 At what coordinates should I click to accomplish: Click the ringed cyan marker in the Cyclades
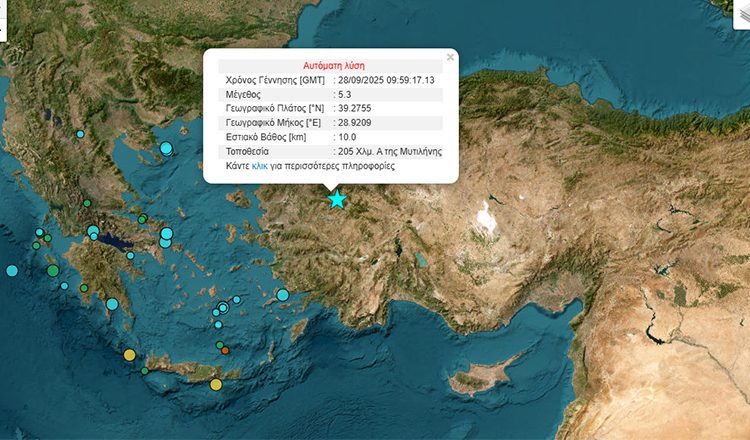point(223,309)
